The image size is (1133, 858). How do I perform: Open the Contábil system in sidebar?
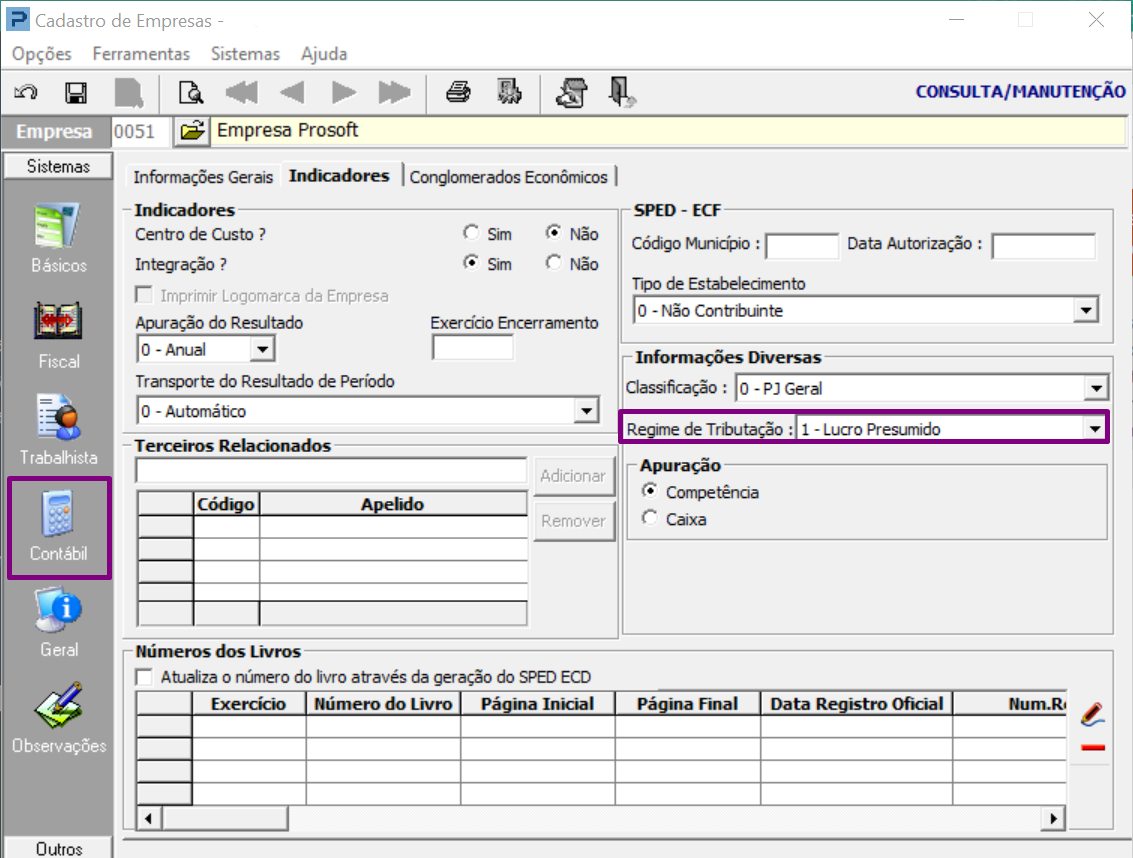[x=59, y=528]
